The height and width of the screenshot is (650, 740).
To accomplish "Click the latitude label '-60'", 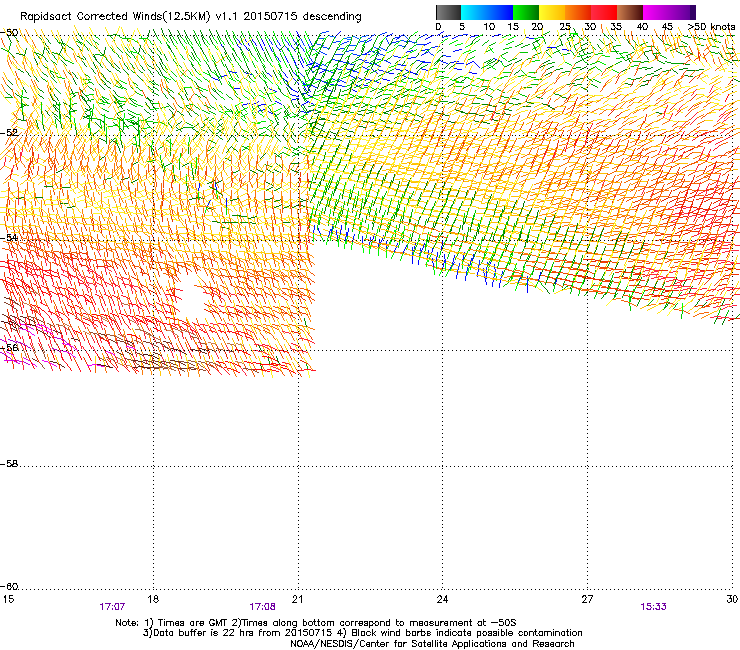I will coord(9,587).
